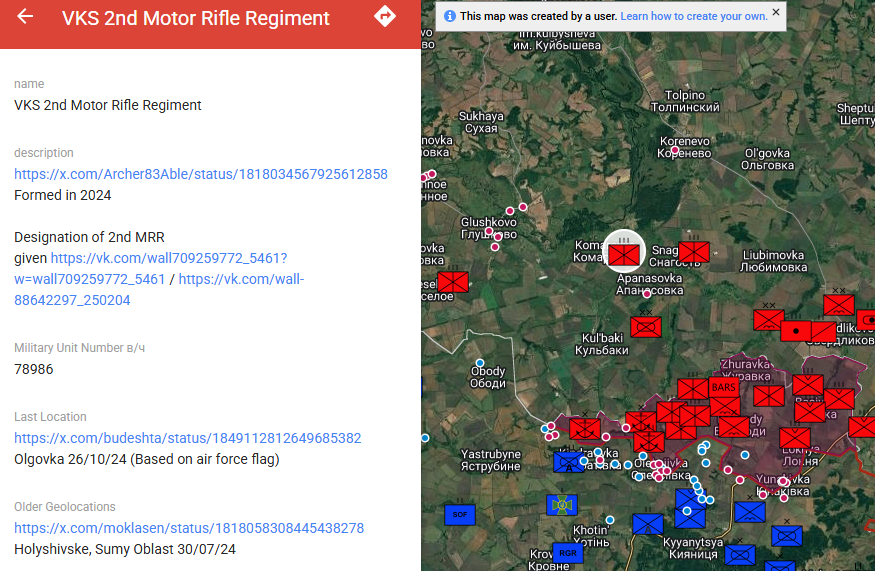The image size is (875, 571).
Task: Open the vk.com wall-88642297_250204 link
Action: (241, 279)
